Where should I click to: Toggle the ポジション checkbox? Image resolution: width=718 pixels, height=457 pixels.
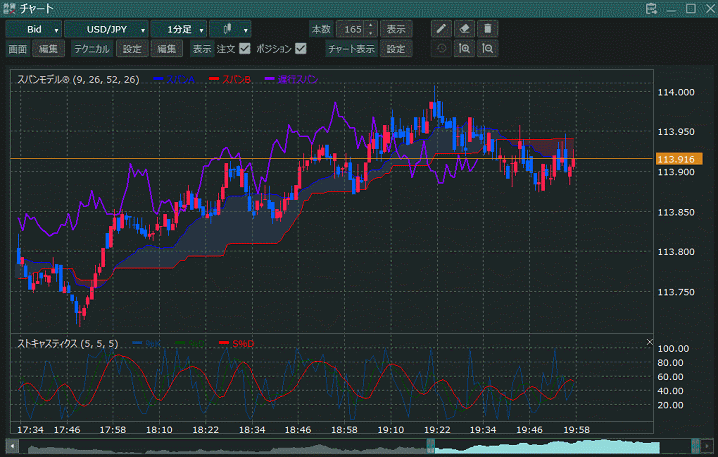tap(300, 48)
